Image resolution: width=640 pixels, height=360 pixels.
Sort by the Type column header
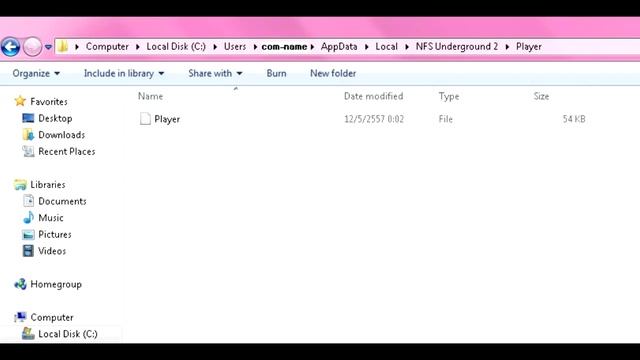click(x=449, y=96)
